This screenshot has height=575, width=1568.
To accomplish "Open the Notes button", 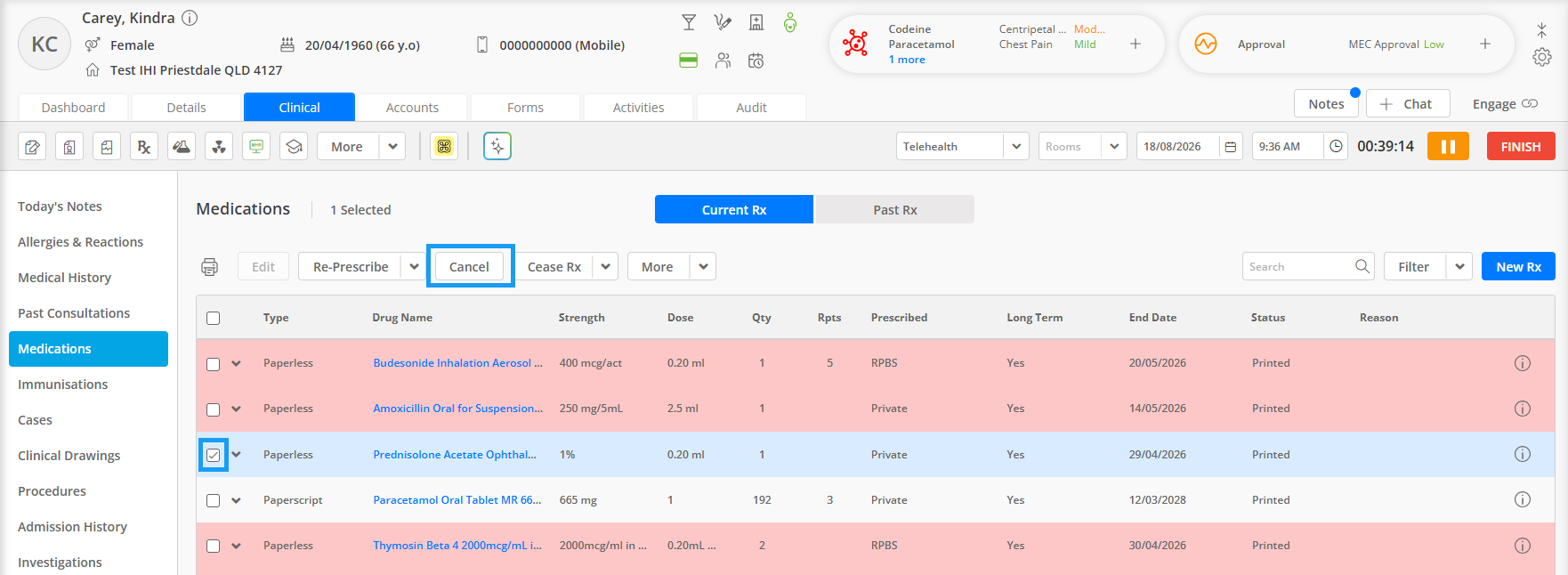I will [x=1326, y=104].
